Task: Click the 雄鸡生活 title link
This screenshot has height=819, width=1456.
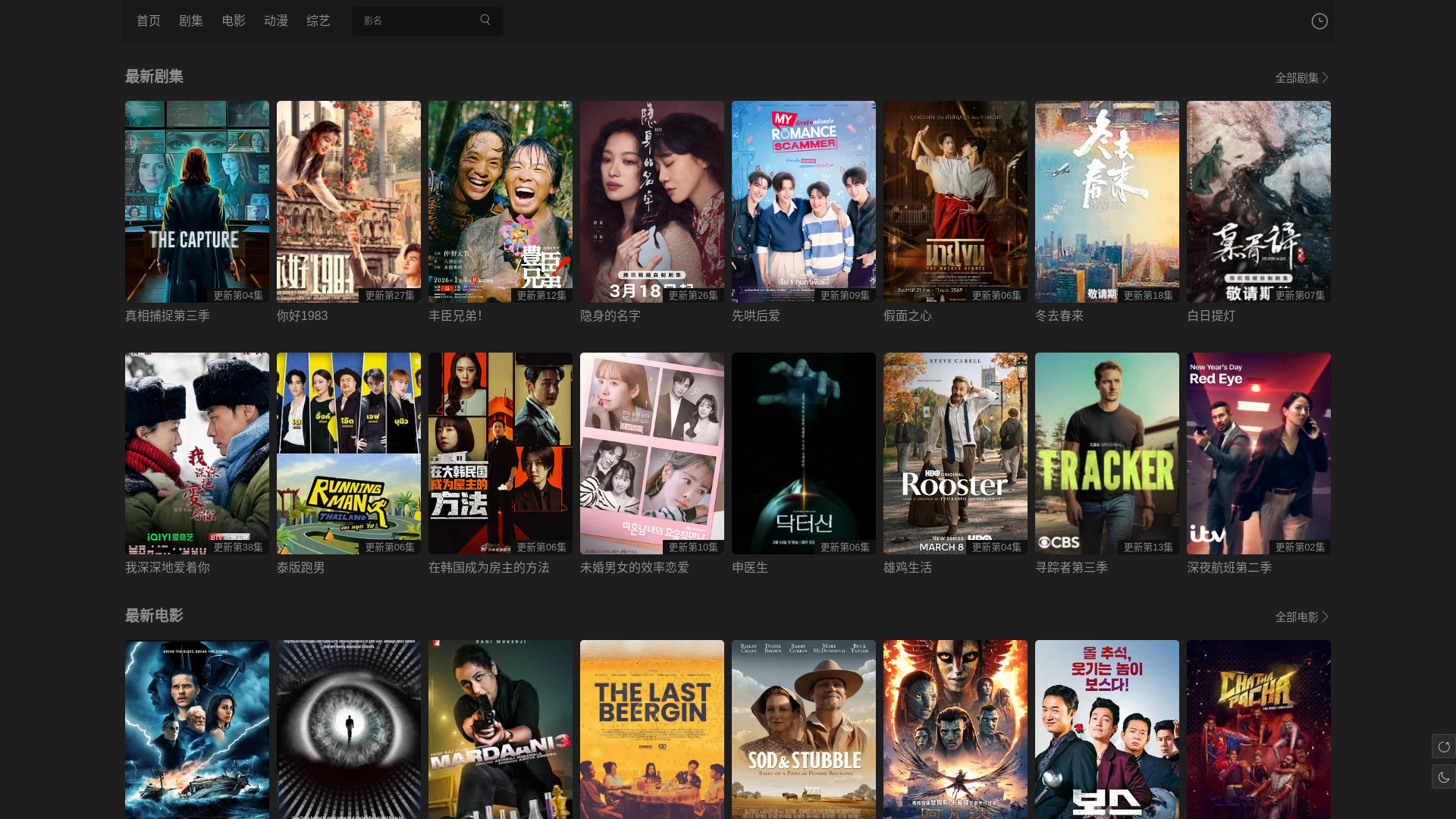Action: (908, 567)
